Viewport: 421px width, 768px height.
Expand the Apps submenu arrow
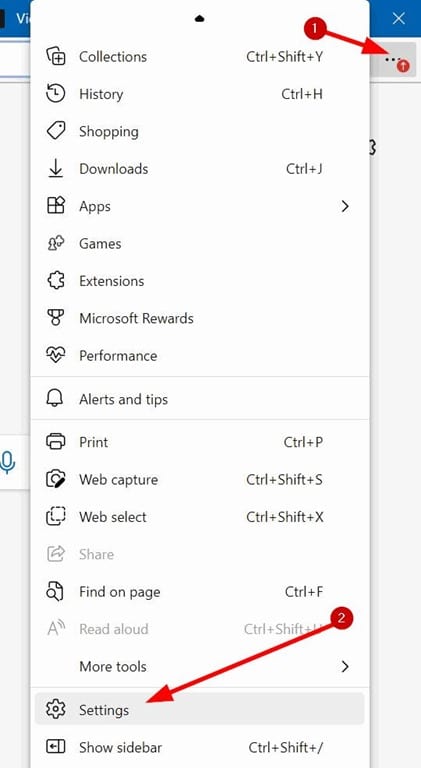pos(345,206)
